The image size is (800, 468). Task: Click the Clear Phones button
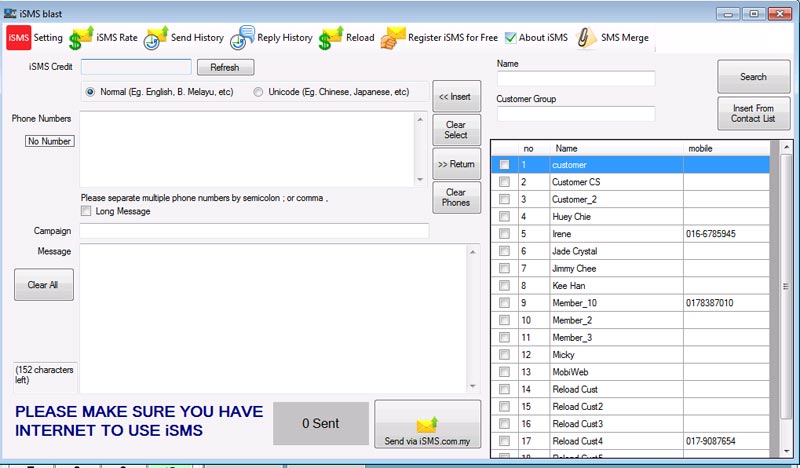coord(456,198)
